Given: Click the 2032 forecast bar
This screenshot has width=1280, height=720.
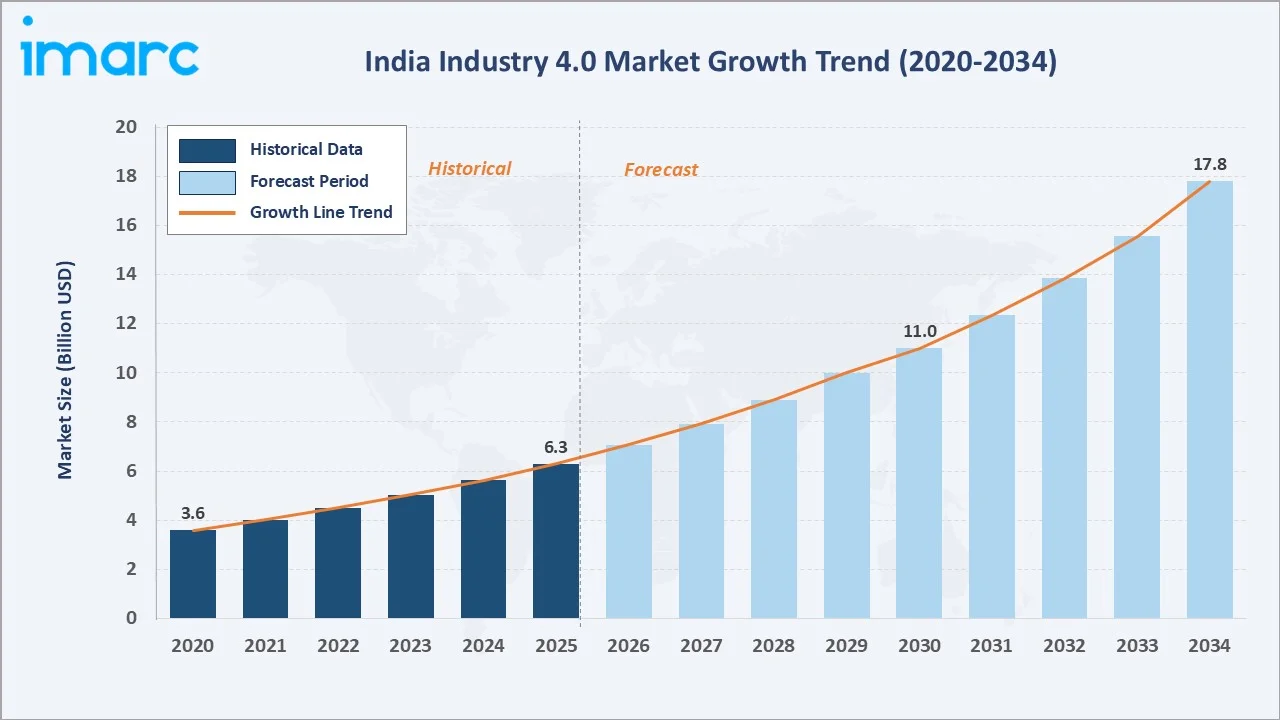Looking at the screenshot, I should click(x=1064, y=448).
